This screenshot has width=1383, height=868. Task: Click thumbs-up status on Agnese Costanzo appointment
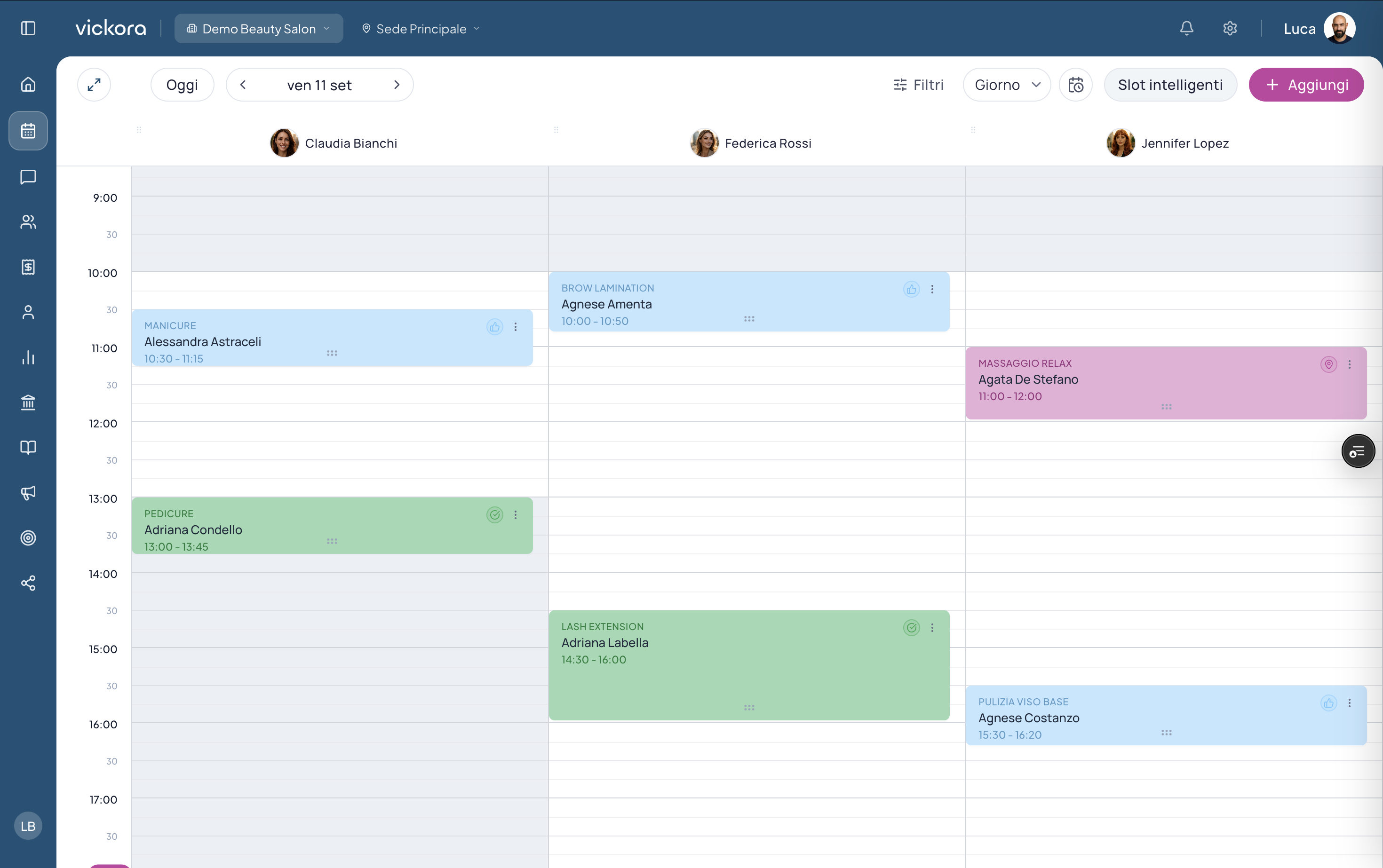[1328, 703]
